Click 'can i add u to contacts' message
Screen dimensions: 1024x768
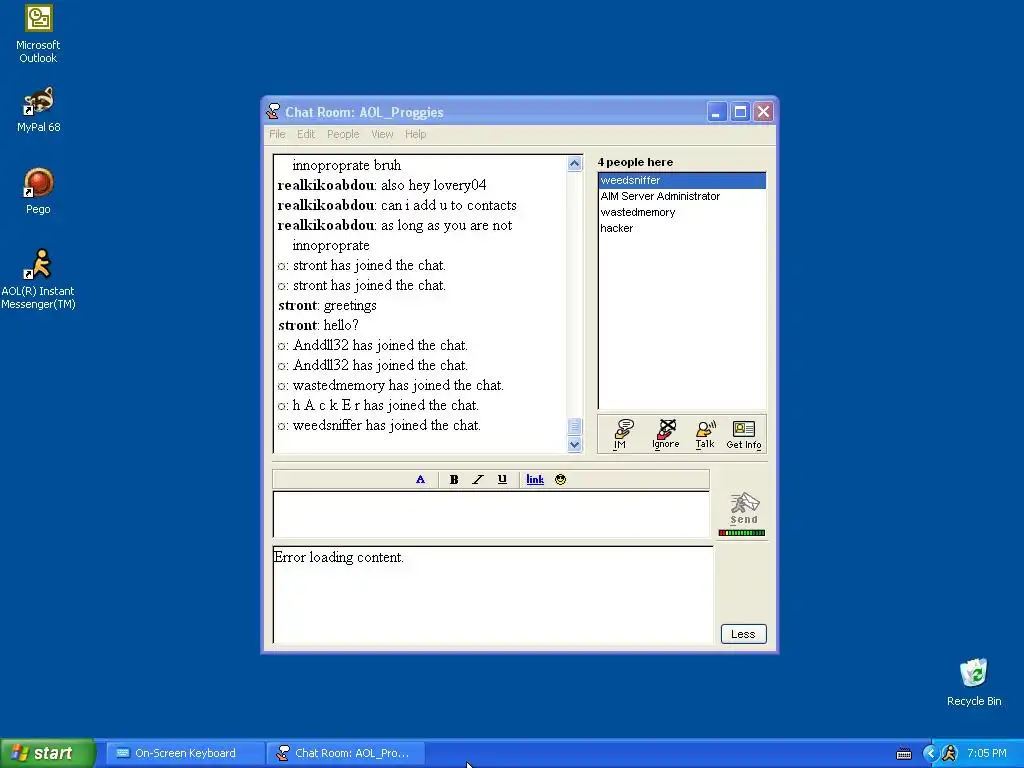(x=397, y=205)
